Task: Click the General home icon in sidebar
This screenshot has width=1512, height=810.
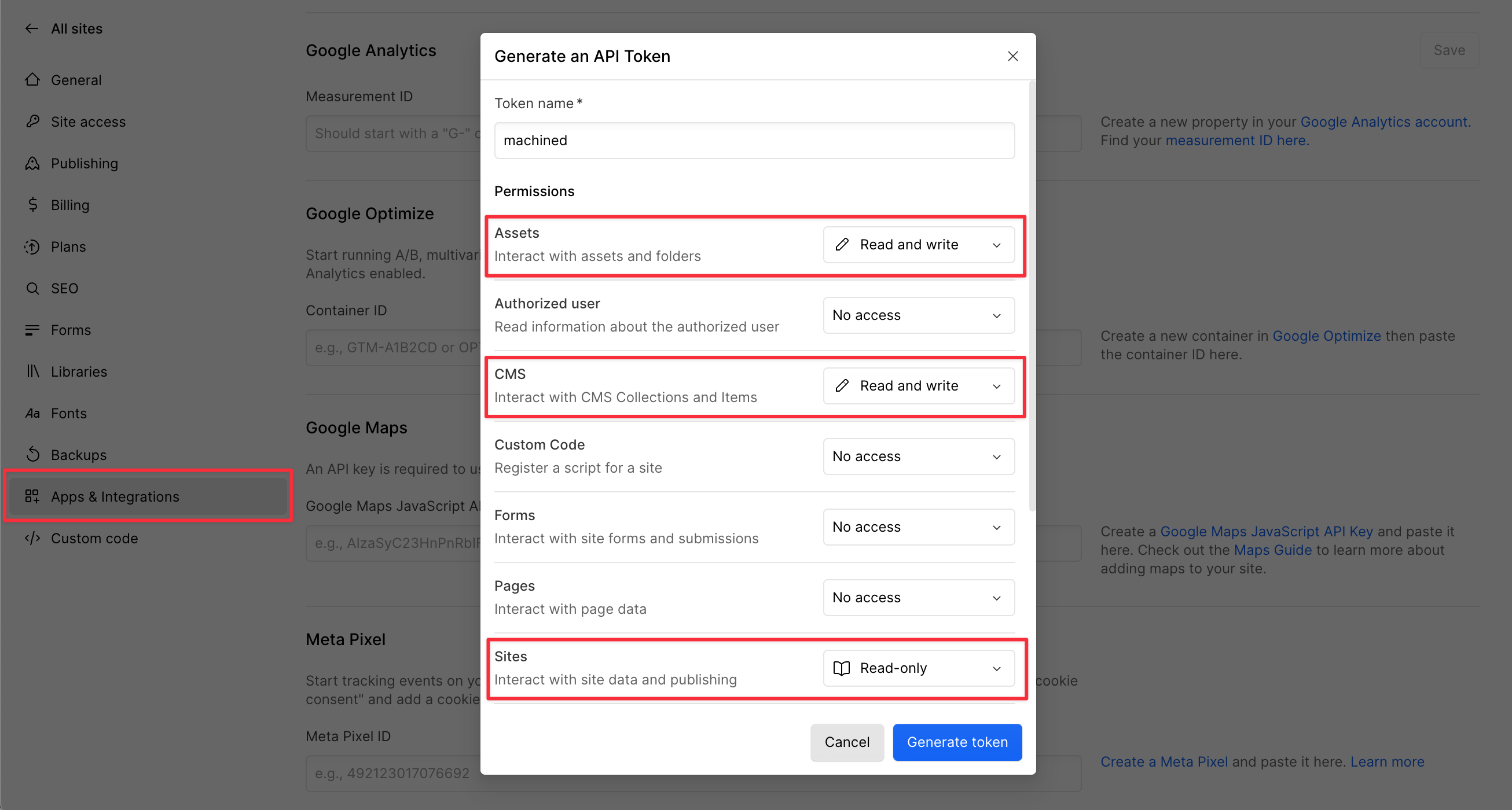Action: 33,80
